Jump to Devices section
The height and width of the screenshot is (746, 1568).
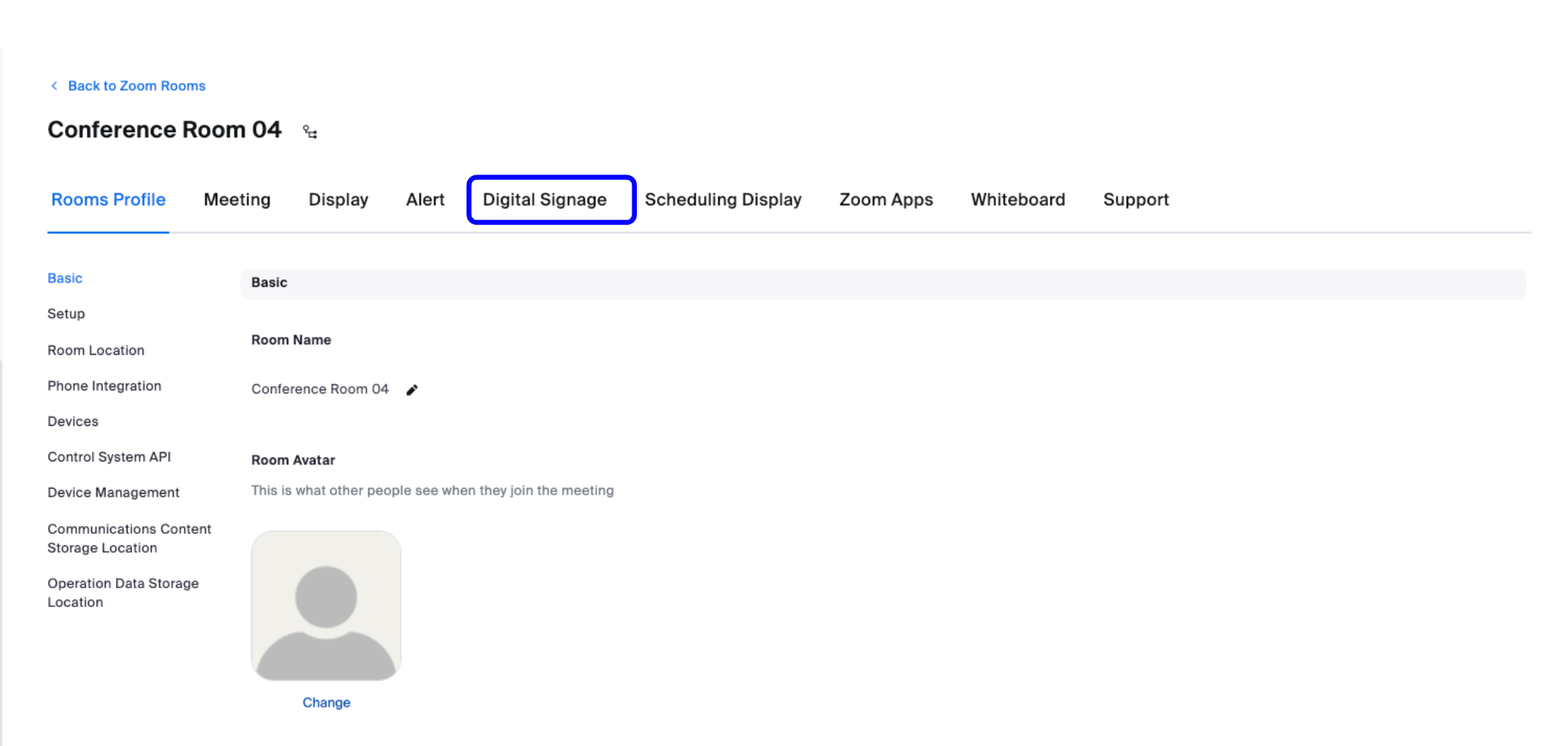[73, 421]
